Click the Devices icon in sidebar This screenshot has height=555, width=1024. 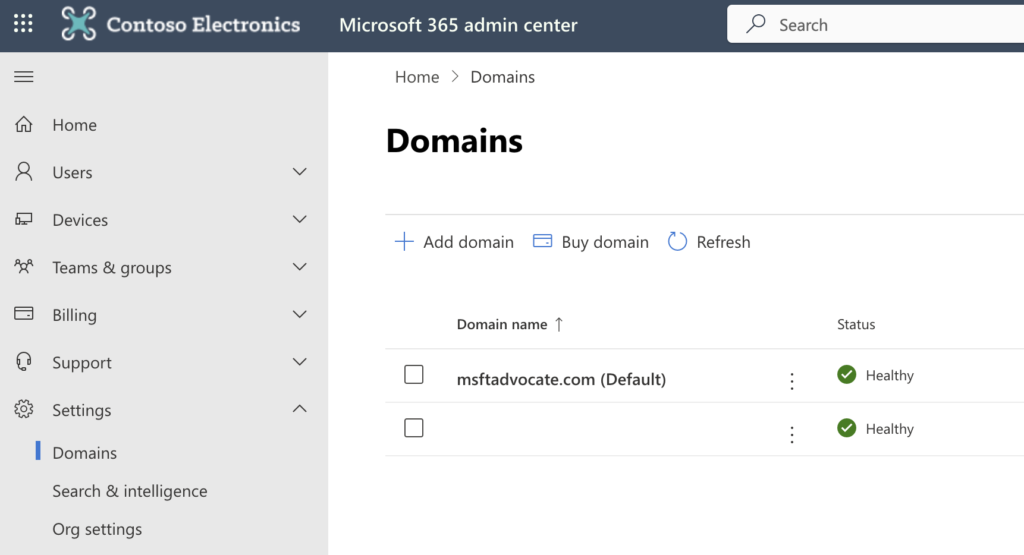click(x=24, y=220)
